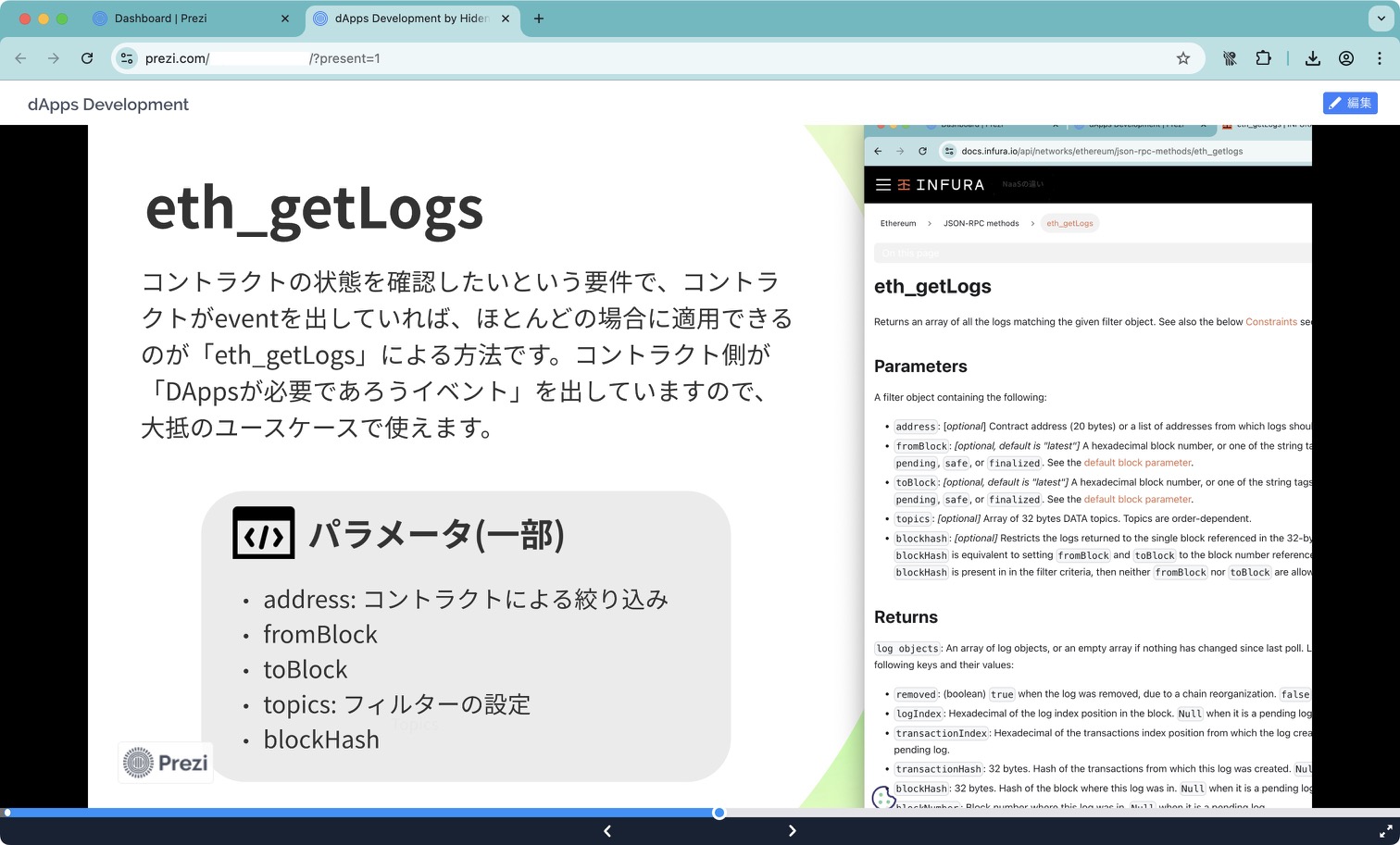Open the Chrome three-dot menu

pyautogui.click(x=1381, y=57)
